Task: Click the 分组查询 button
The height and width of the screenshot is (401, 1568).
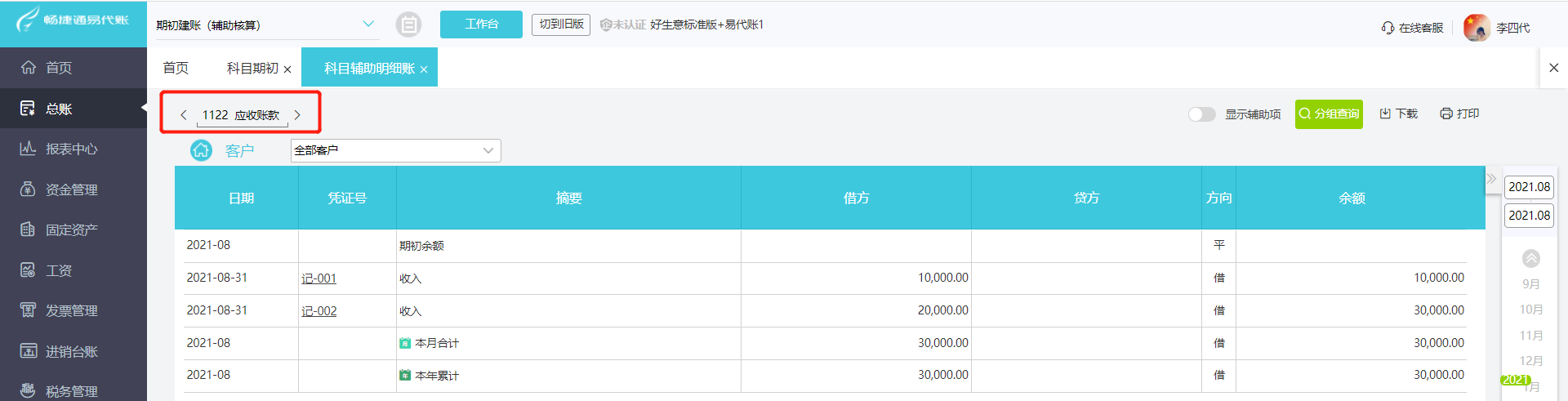Action: point(1329,114)
